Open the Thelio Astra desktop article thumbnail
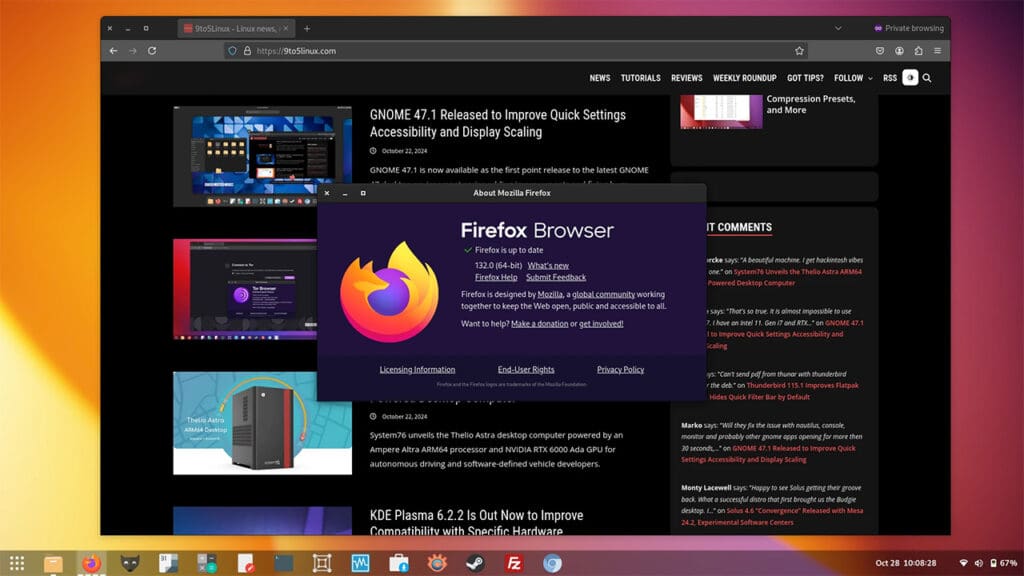 click(x=263, y=423)
